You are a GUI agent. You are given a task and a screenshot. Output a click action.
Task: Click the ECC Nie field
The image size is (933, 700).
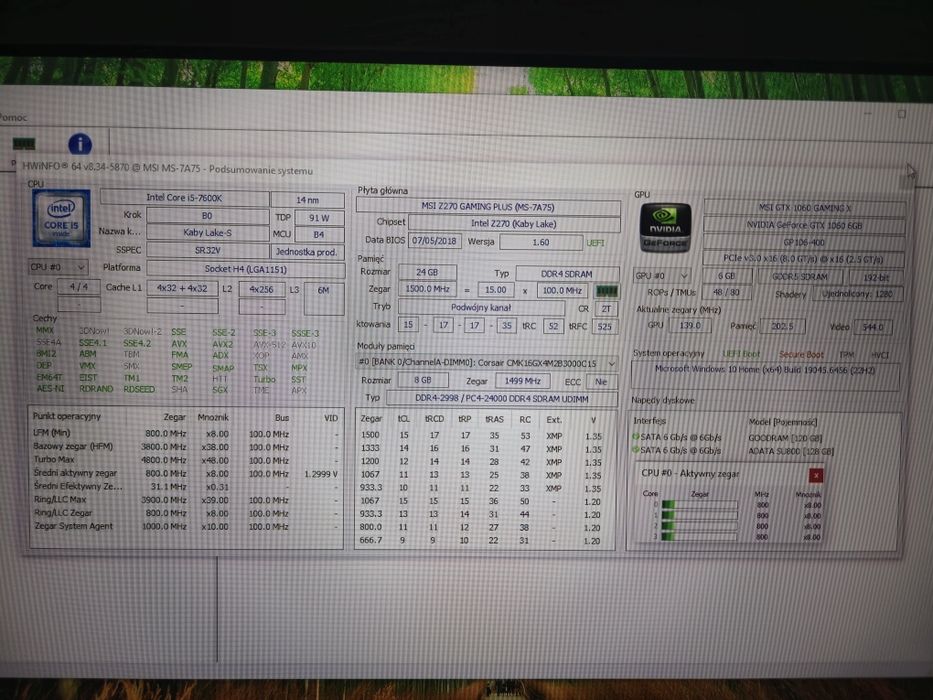tap(601, 382)
